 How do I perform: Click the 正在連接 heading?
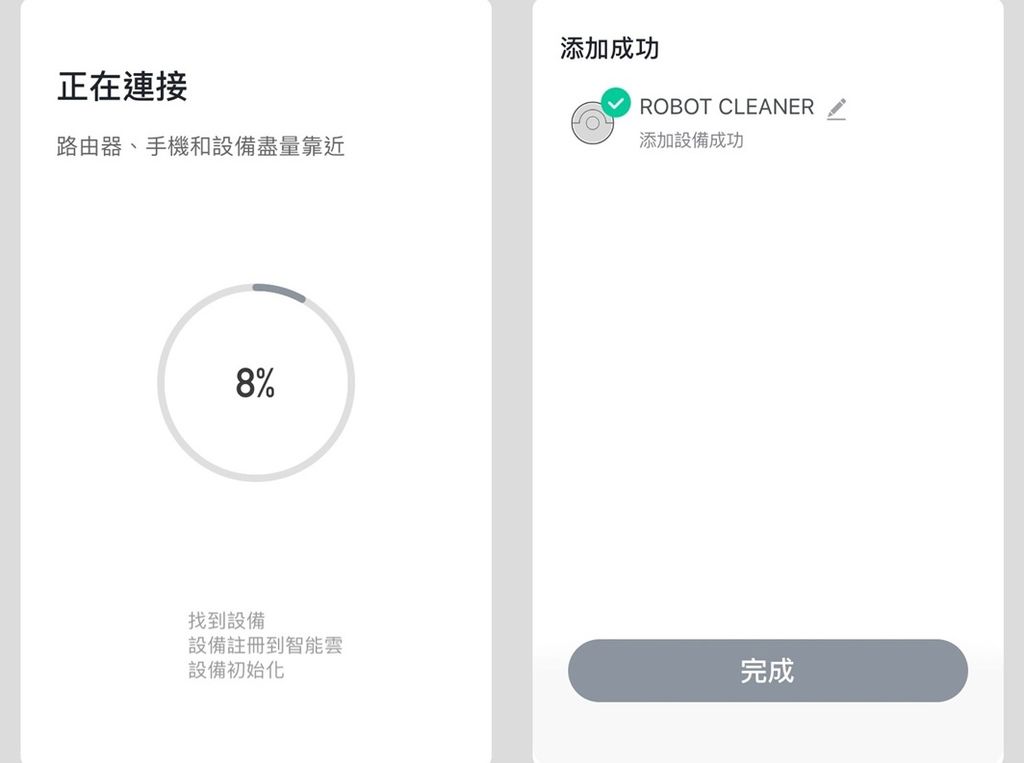coord(122,86)
